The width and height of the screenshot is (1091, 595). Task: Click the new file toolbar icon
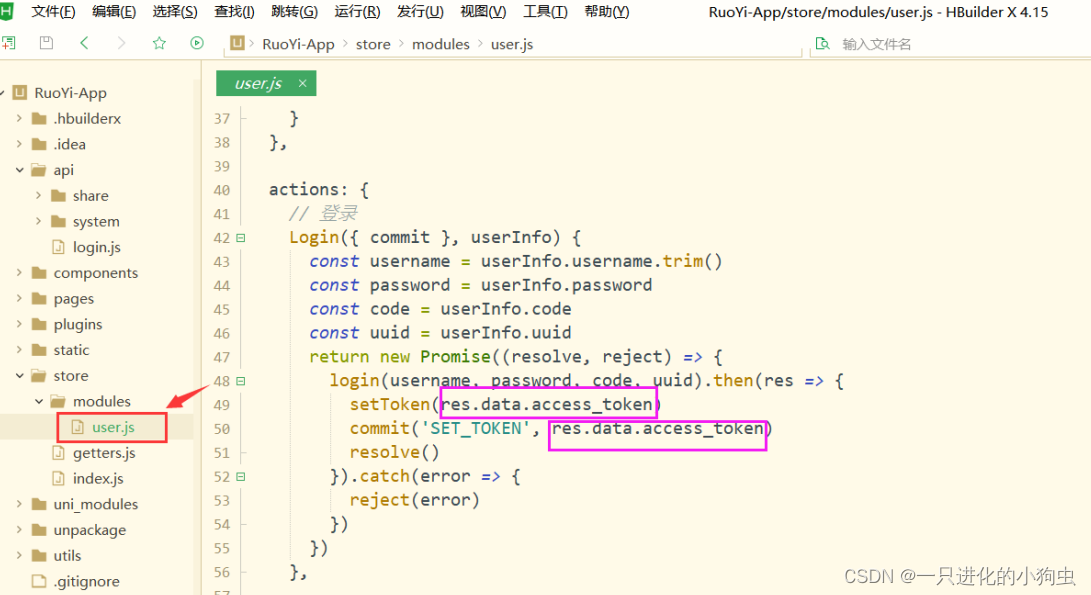tap(8, 44)
